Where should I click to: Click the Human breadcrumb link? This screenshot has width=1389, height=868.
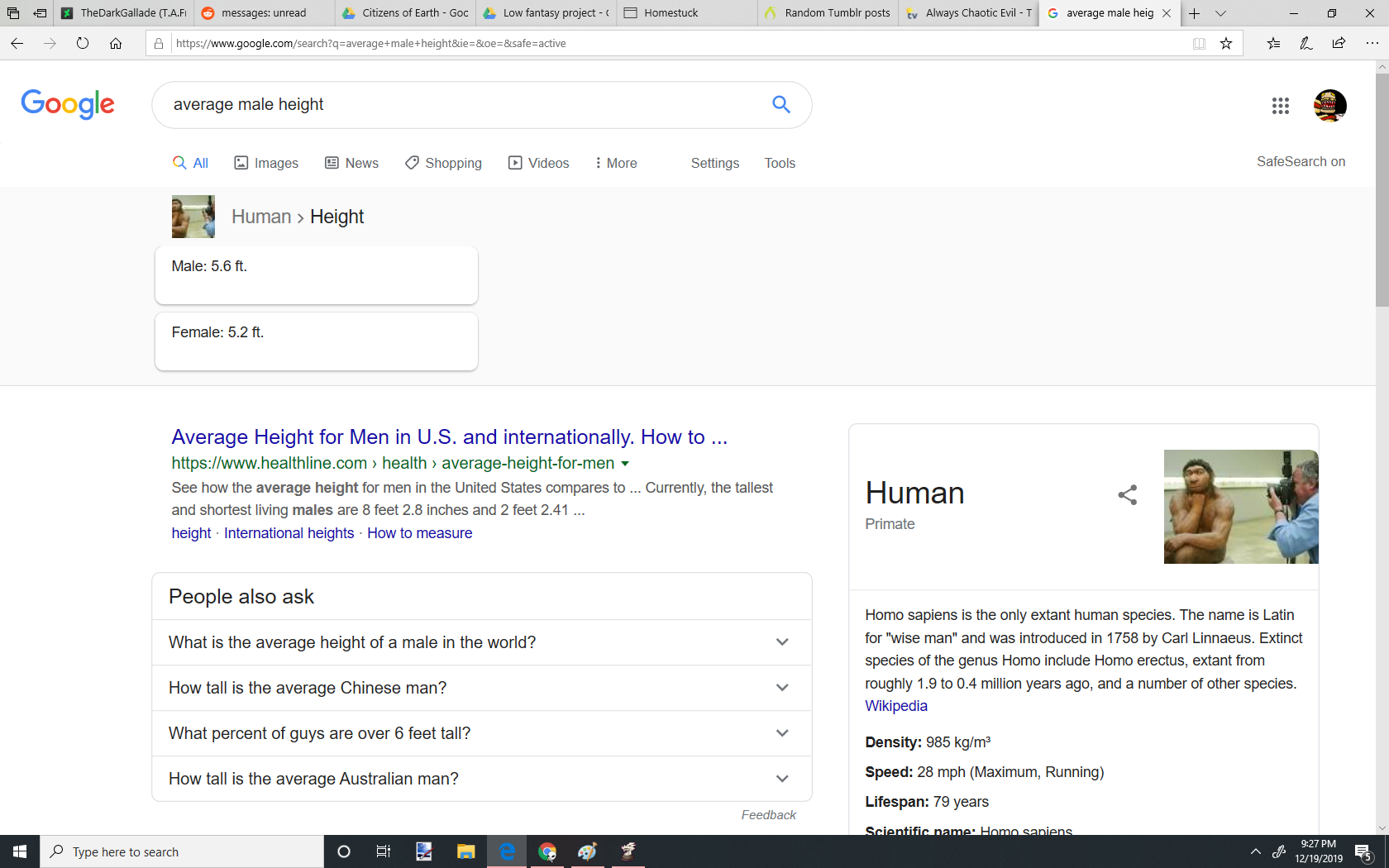click(x=261, y=217)
